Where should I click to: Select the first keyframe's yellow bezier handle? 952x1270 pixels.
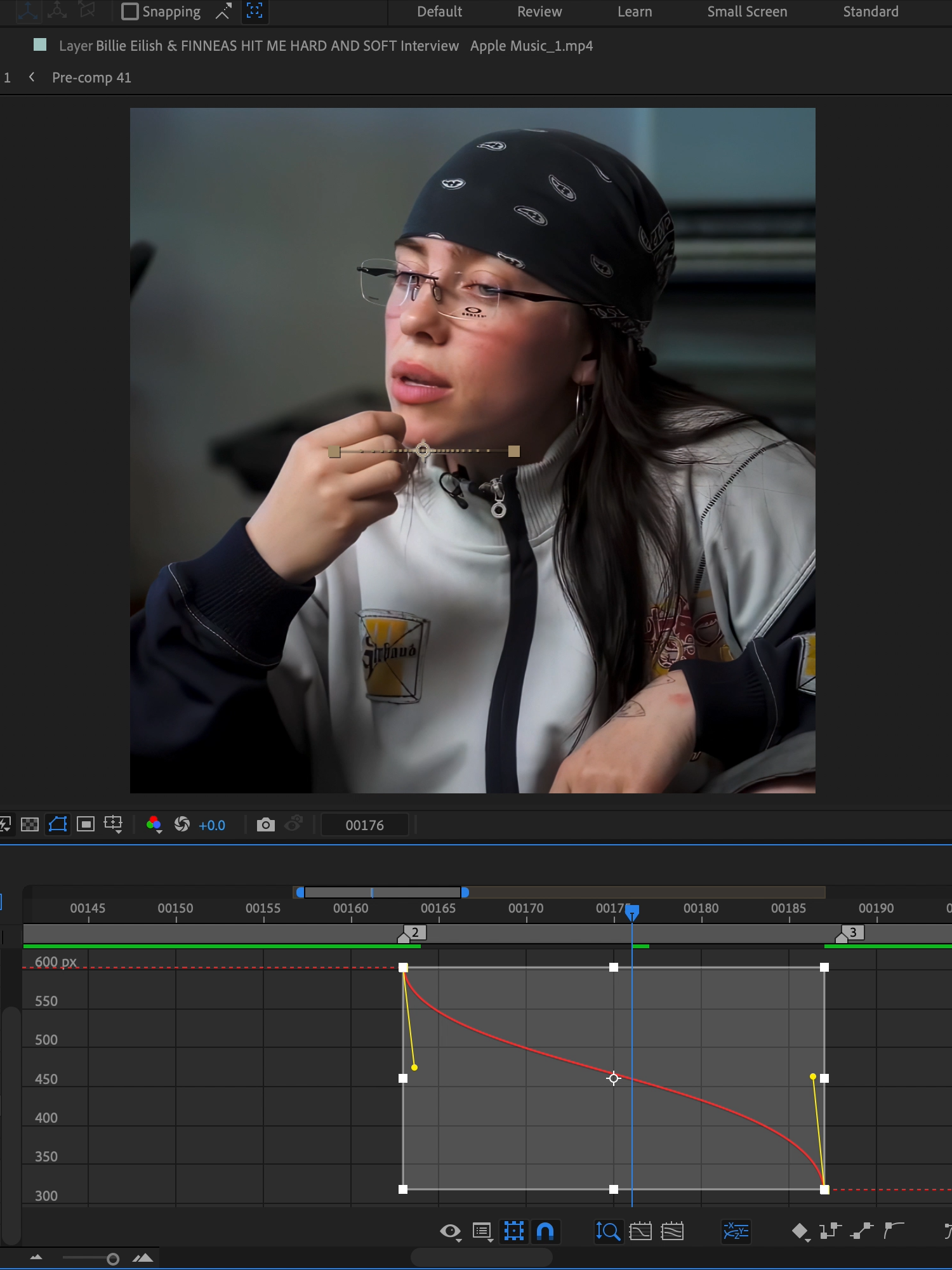414,1068
